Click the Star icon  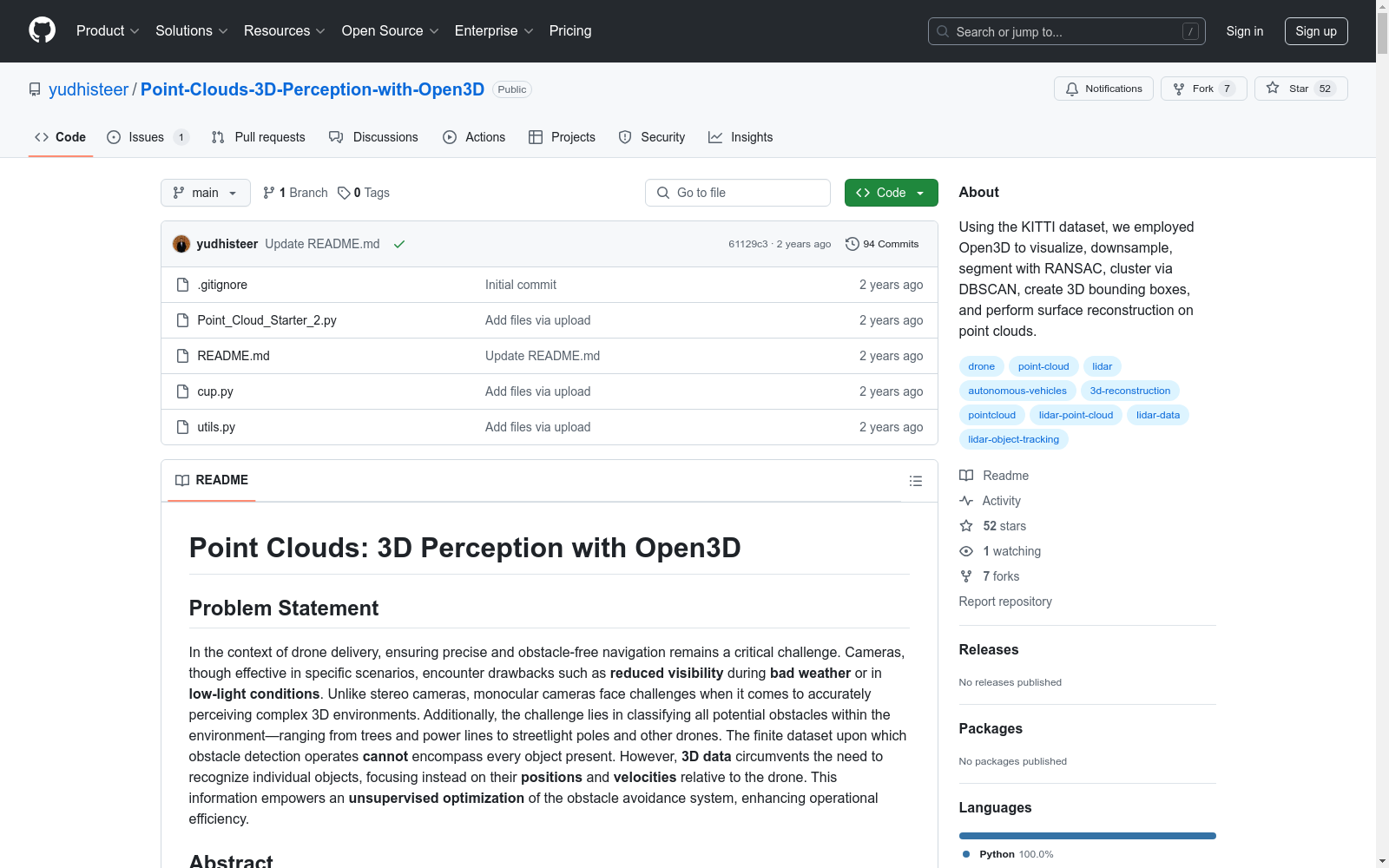pyautogui.click(x=1273, y=88)
